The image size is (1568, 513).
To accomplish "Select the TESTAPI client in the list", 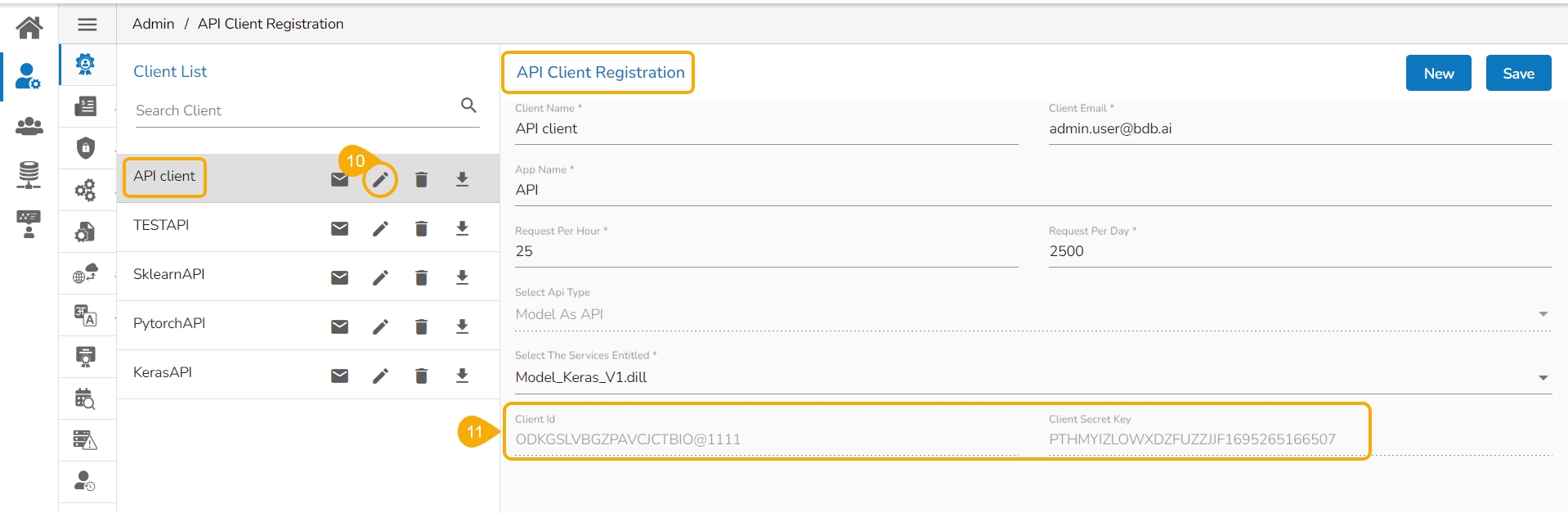I will (x=161, y=225).
